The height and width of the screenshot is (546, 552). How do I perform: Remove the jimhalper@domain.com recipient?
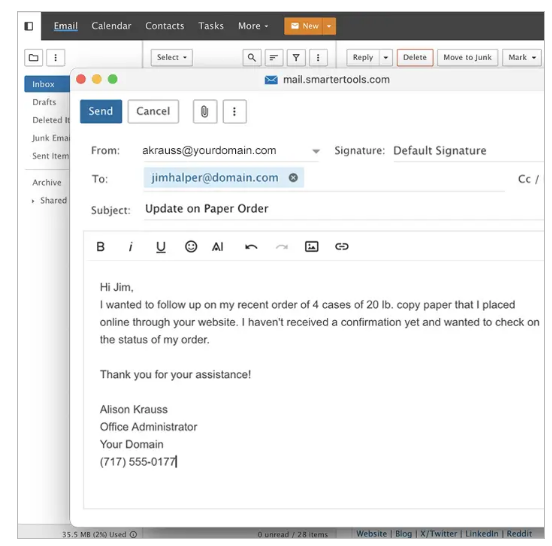click(x=293, y=178)
